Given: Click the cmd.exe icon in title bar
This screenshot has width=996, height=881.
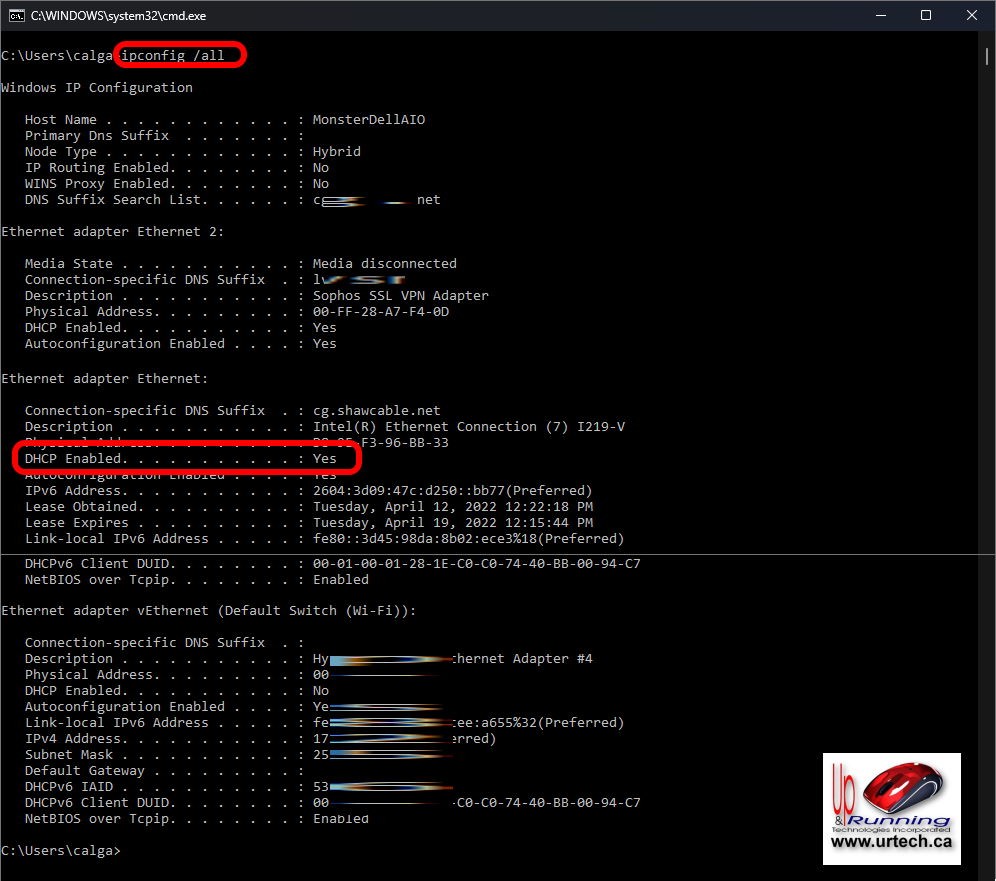Looking at the screenshot, I should pos(16,16).
